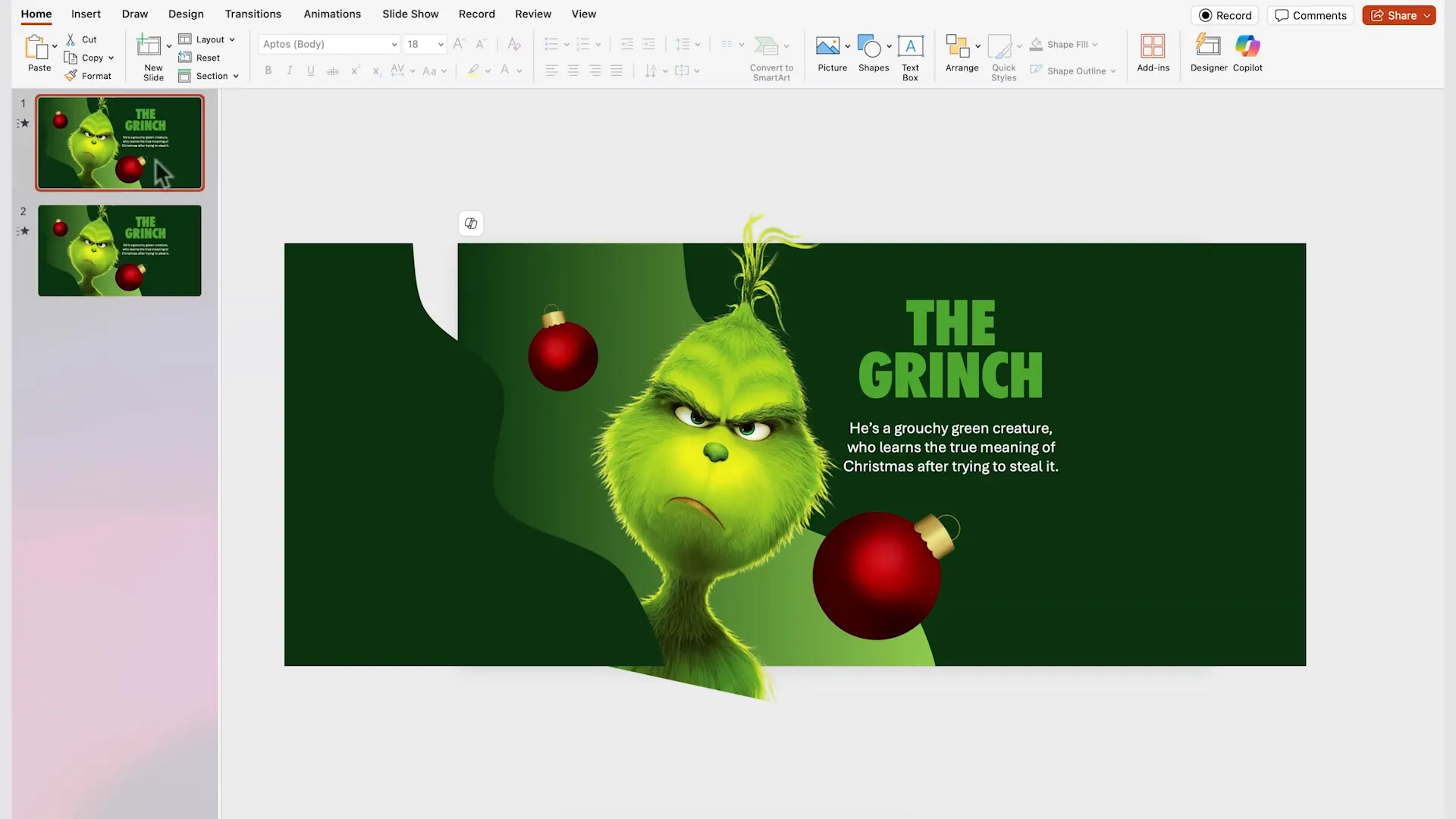Click the Copy icon
This screenshot has width=1456, height=819.
click(x=71, y=58)
